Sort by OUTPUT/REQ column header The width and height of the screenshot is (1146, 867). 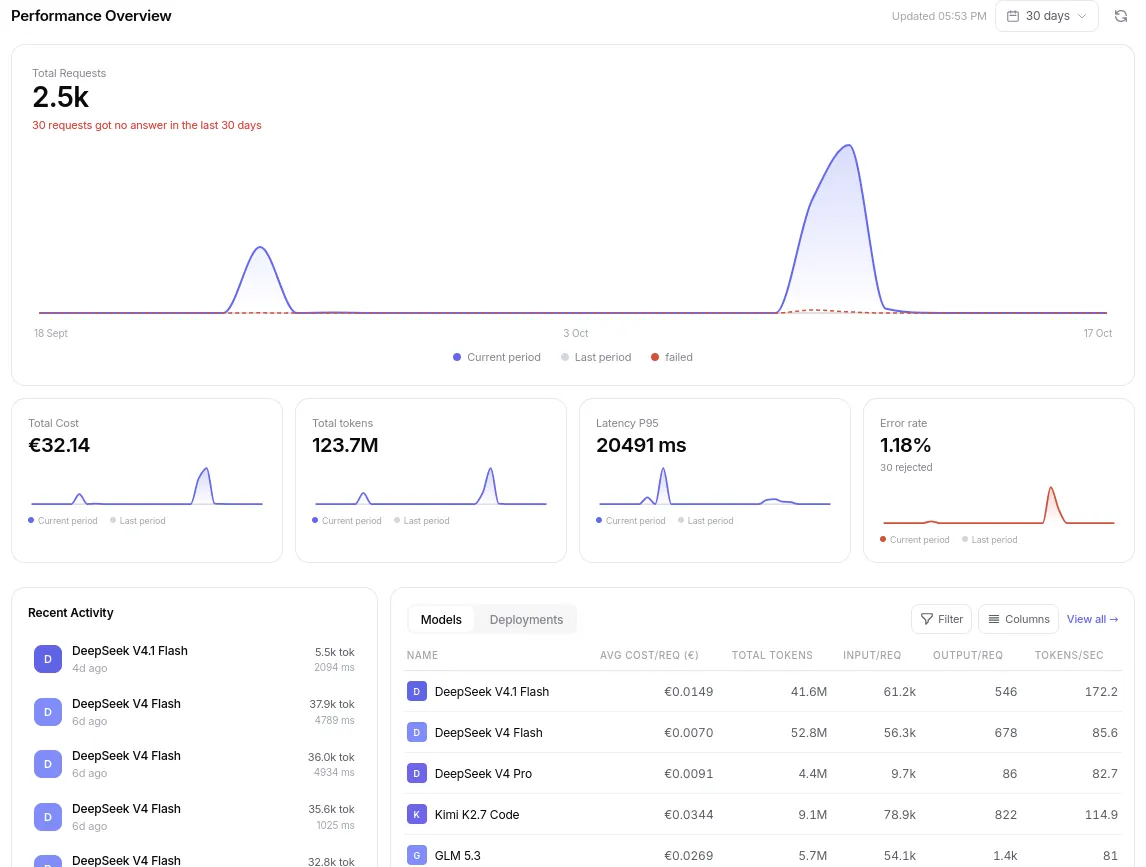968,655
